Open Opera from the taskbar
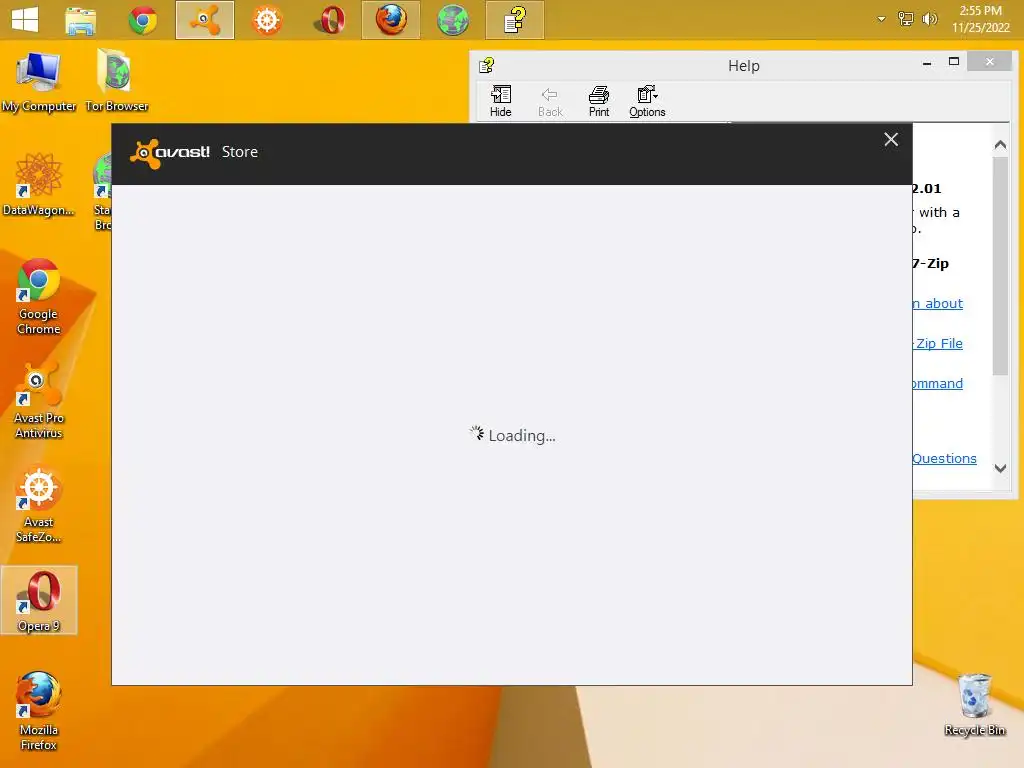This screenshot has height=768, width=1024. click(x=329, y=20)
